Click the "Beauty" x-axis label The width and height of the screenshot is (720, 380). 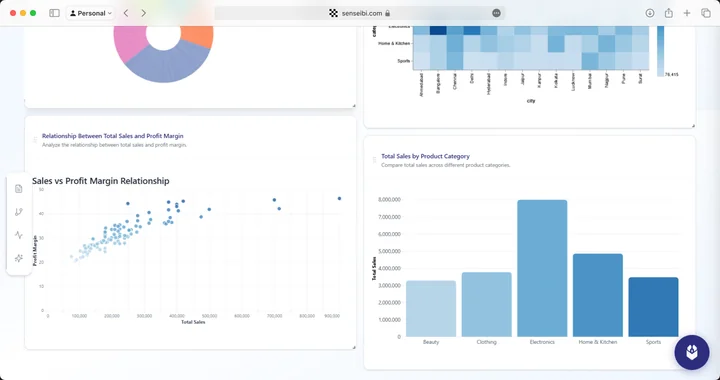point(431,342)
